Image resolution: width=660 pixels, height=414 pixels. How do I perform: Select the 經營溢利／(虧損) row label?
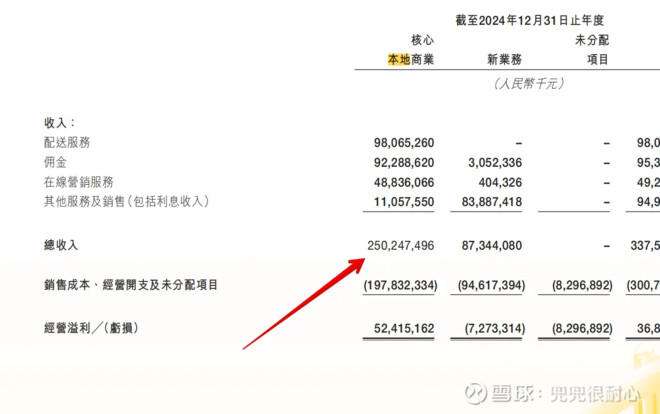point(91,328)
